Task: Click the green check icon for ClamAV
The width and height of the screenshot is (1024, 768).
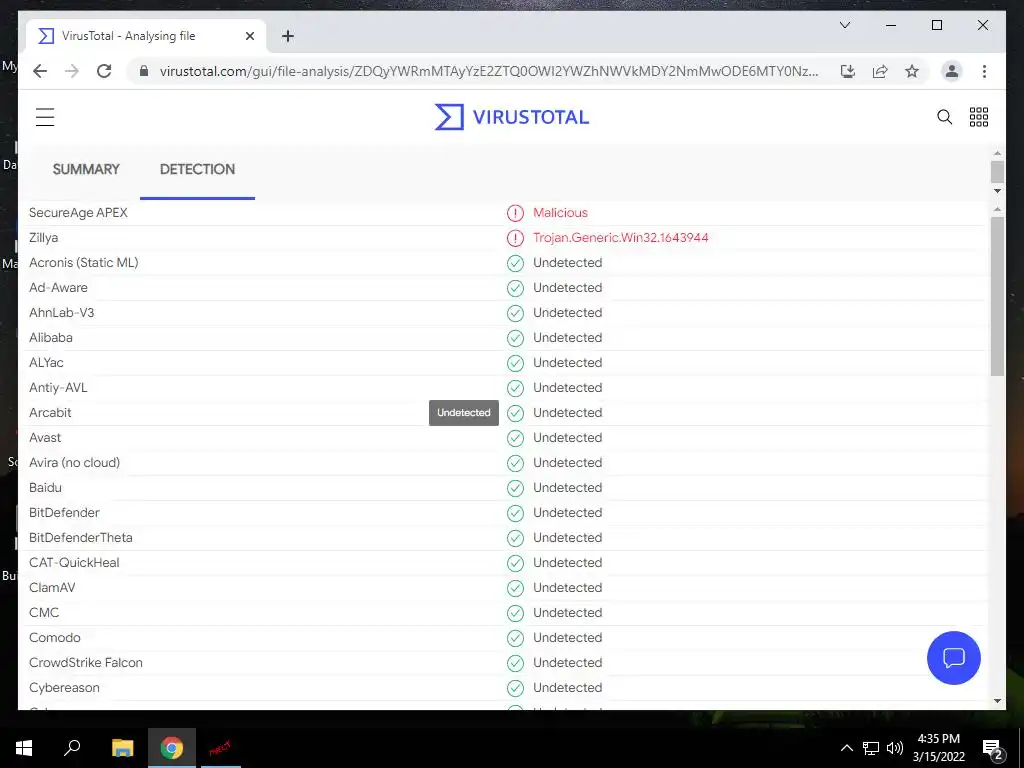Action: click(x=515, y=588)
